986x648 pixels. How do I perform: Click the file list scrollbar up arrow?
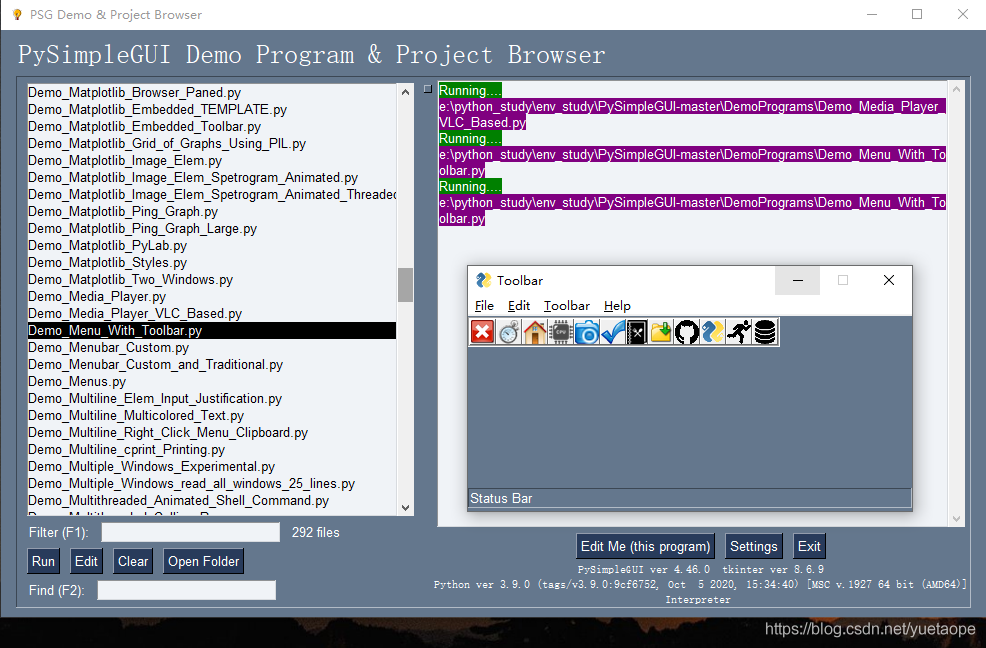(x=406, y=92)
